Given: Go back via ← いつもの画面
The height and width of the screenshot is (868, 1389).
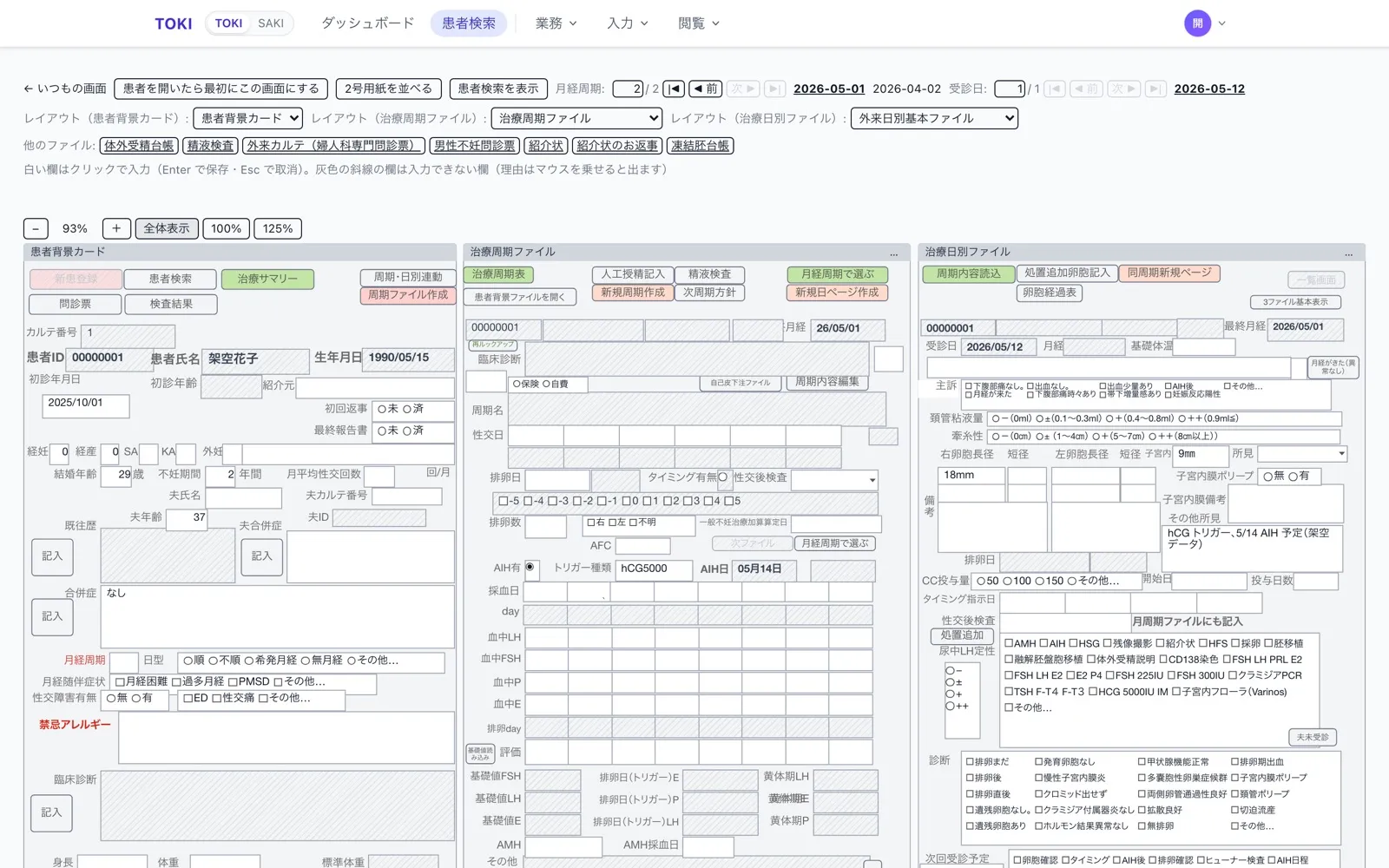Looking at the screenshot, I should (x=65, y=89).
